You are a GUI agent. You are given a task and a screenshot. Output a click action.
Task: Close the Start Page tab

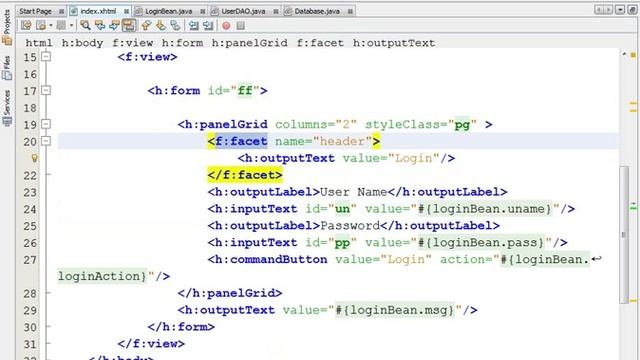61,11
